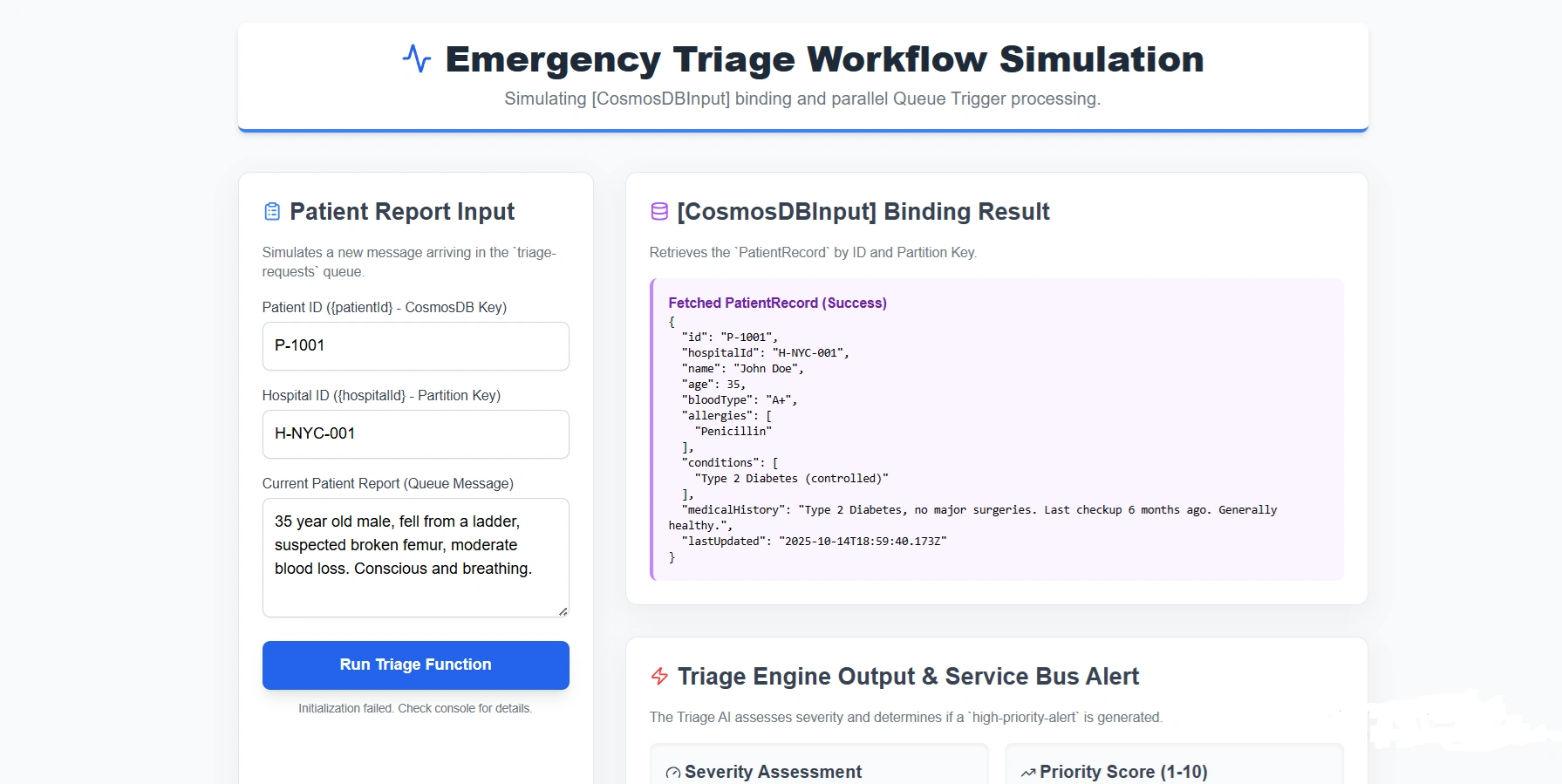Image resolution: width=1562 pixels, height=784 pixels.
Task: Click the database icon beside CosmosDBInput Binding Result
Action: coord(659,212)
